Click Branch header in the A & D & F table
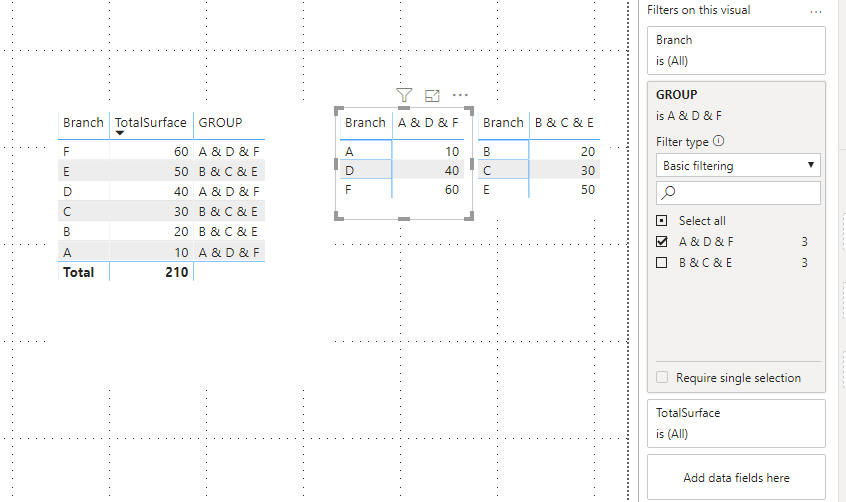Screen dimensions: 846x502 point(365,123)
